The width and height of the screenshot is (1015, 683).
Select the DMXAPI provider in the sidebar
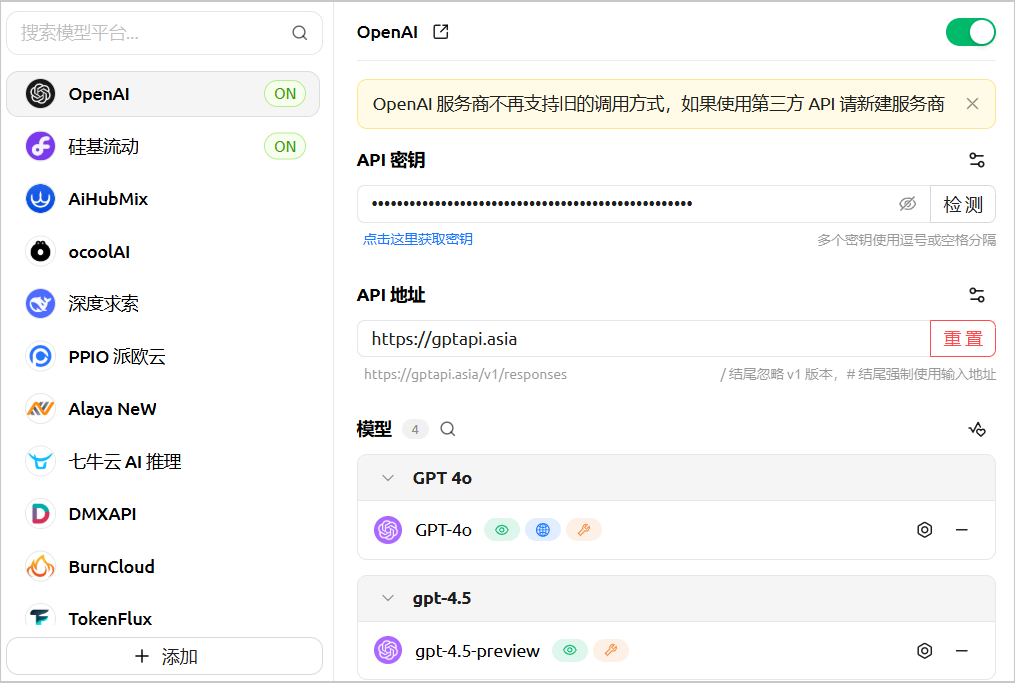point(163,514)
